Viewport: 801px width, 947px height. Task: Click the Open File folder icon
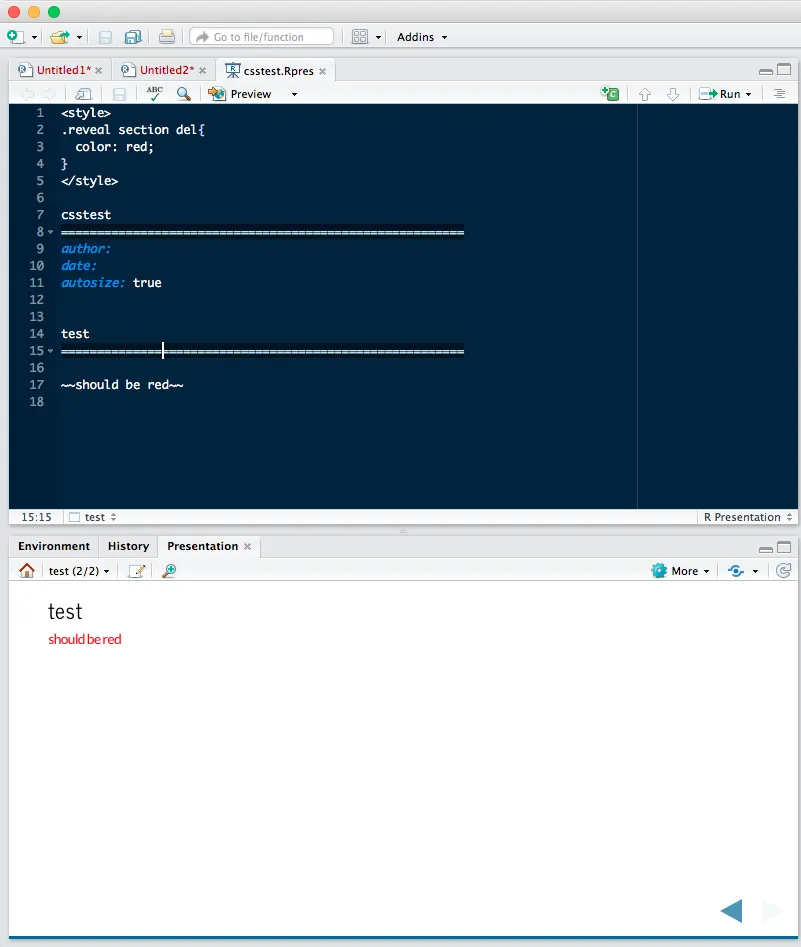pyautogui.click(x=60, y=37)
